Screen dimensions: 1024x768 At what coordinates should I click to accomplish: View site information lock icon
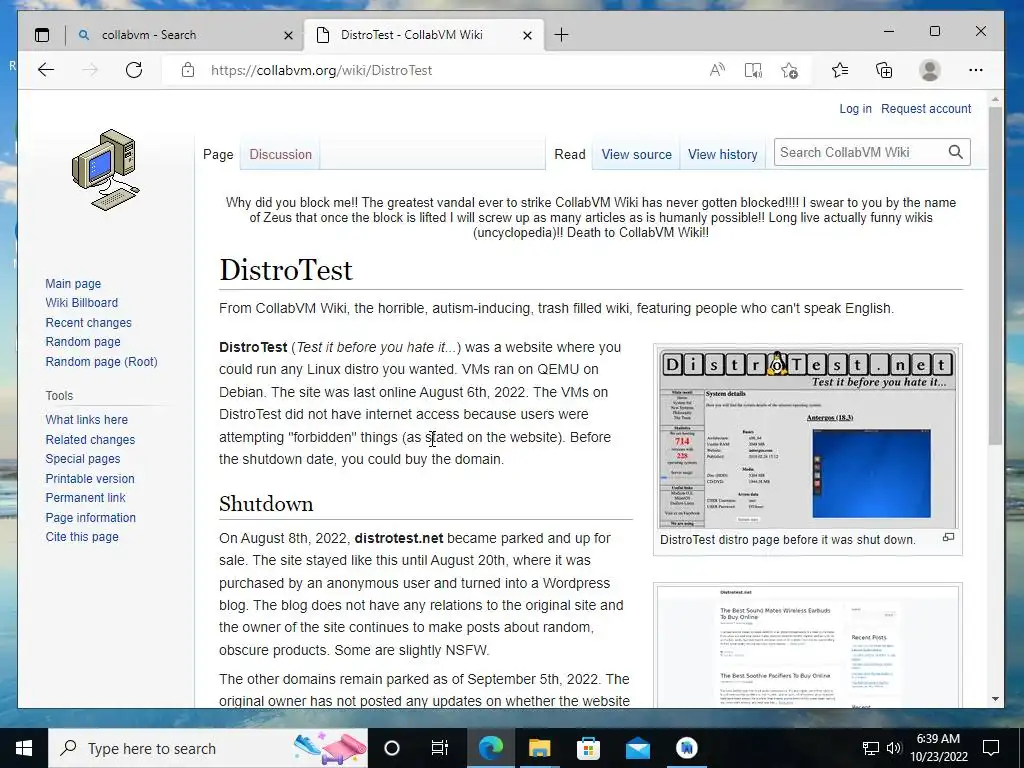tap(188, 70)
